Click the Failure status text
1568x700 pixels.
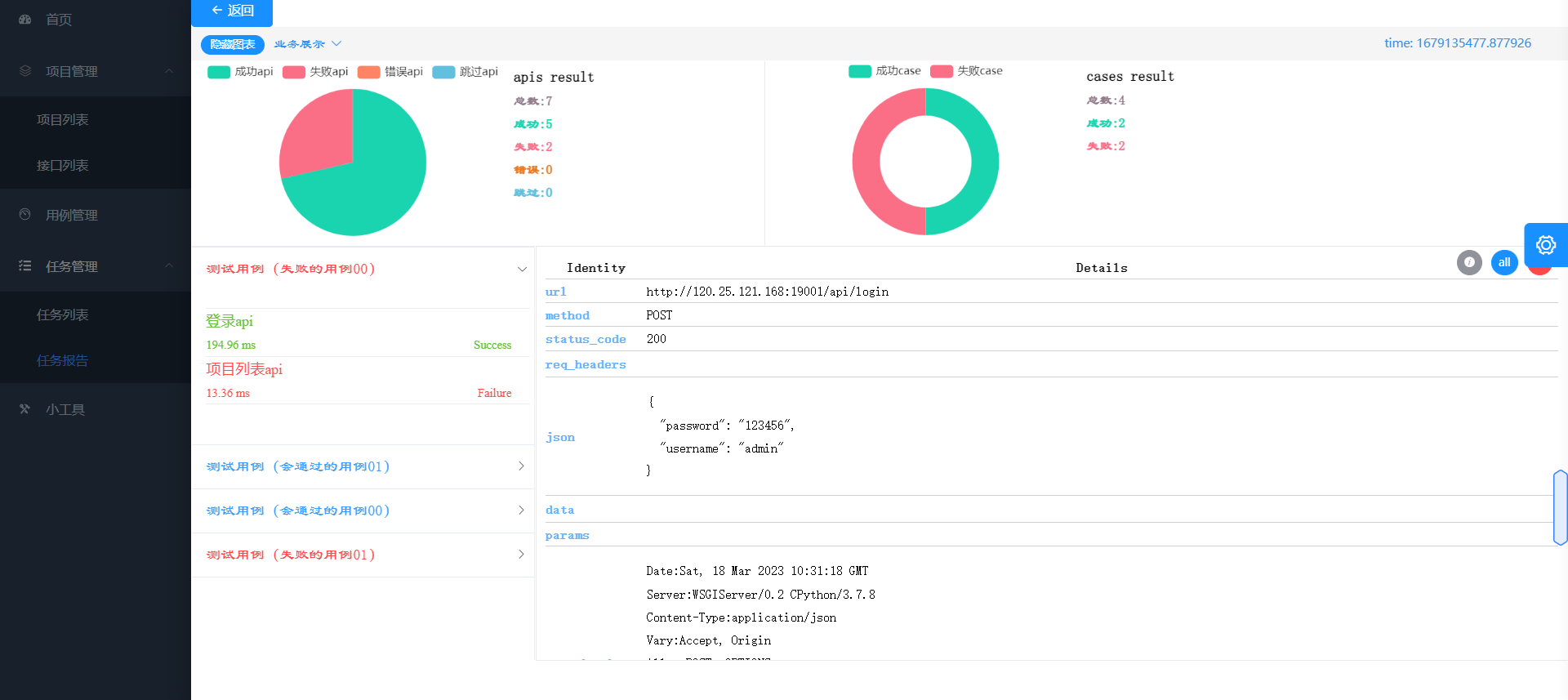point(494,394)
